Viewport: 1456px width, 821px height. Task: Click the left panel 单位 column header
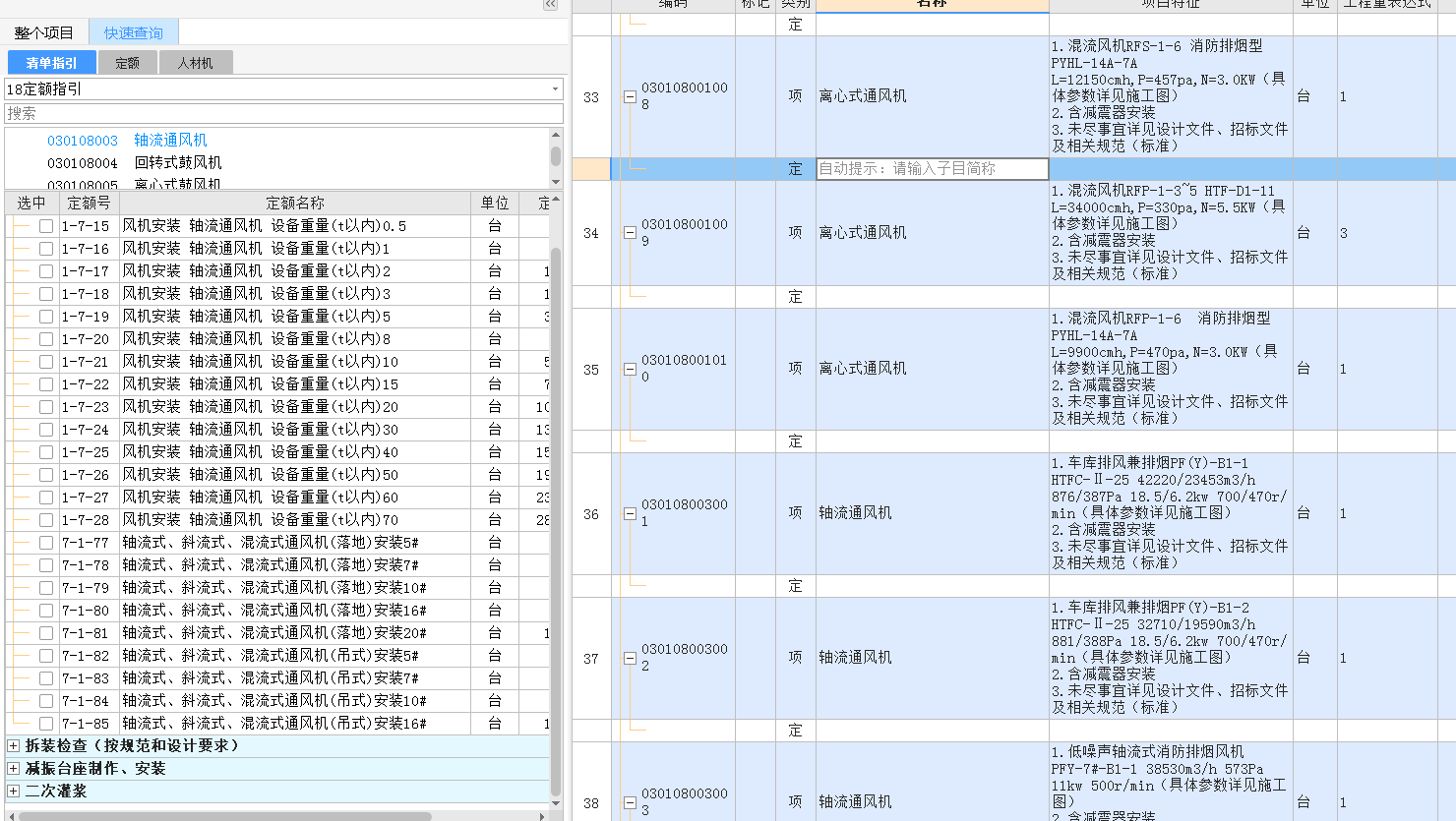pyautogui.click(x=495, y=204)
